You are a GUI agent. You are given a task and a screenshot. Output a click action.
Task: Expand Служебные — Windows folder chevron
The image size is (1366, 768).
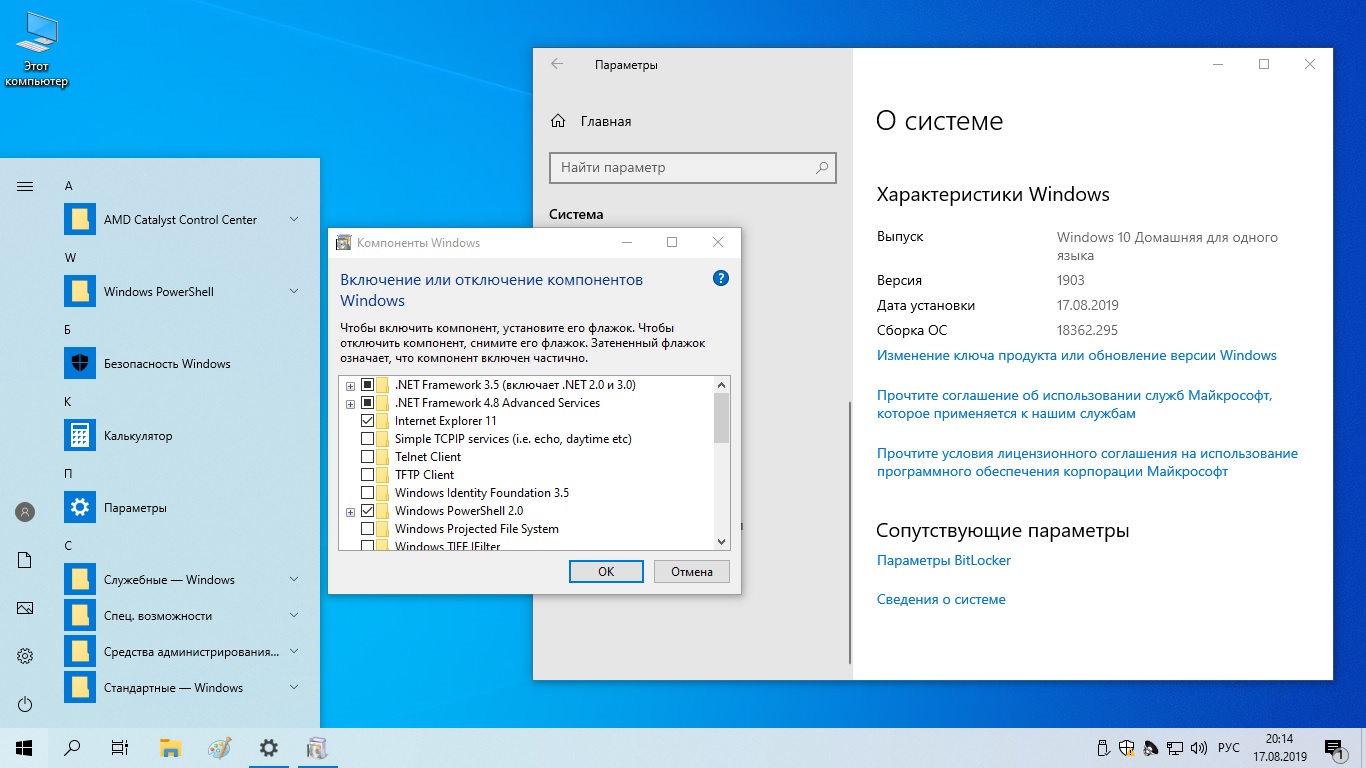pos(294,579)
